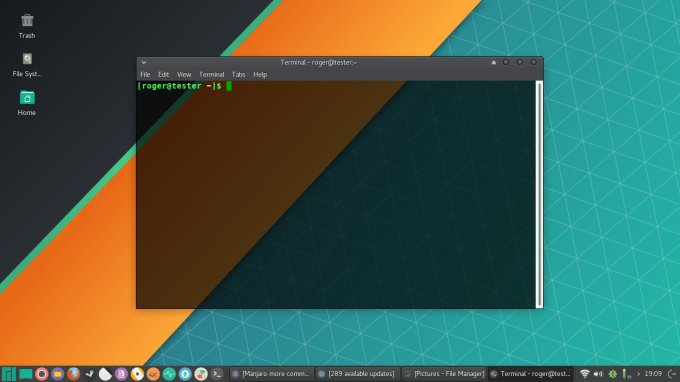Select the File System desktop icon
Image resolution: width=680 pixels, height=382 pixels.
pos(27,65)
